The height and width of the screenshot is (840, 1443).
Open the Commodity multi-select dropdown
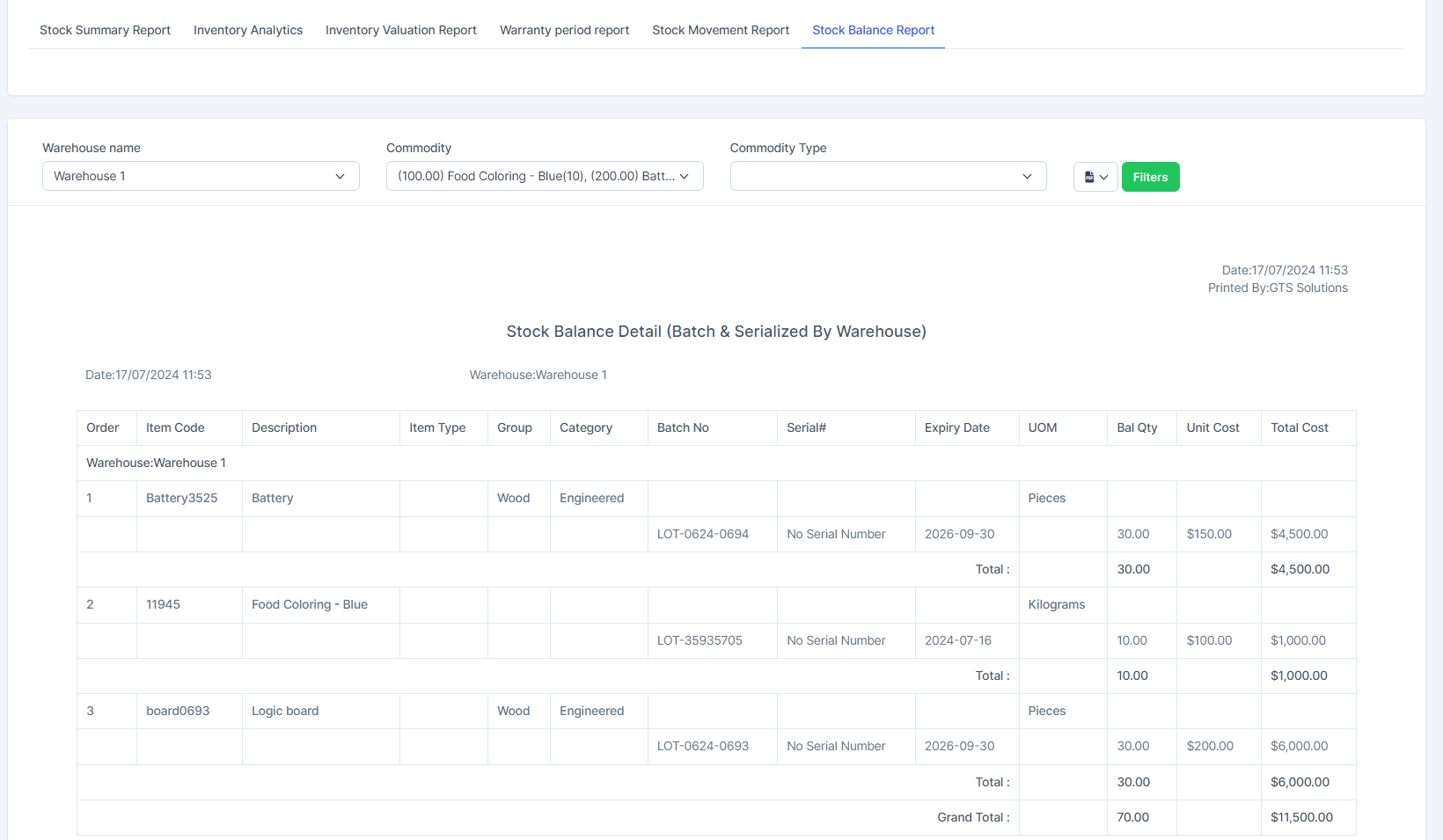tap(544, 176)
